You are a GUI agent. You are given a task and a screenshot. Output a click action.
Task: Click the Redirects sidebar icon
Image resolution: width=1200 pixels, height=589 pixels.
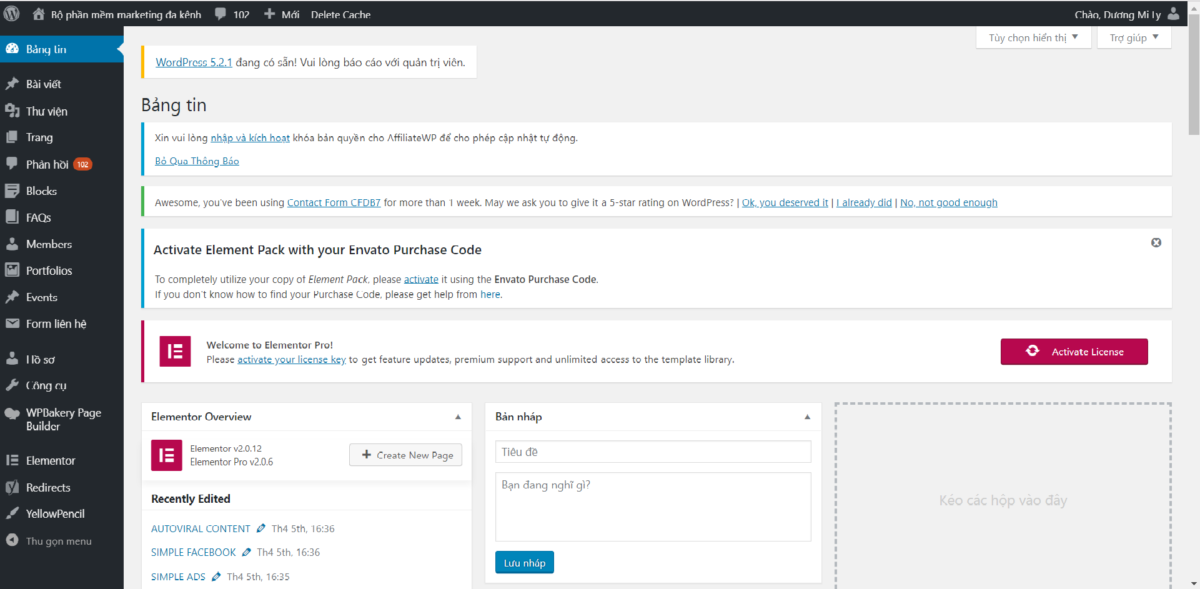point(12,487)
